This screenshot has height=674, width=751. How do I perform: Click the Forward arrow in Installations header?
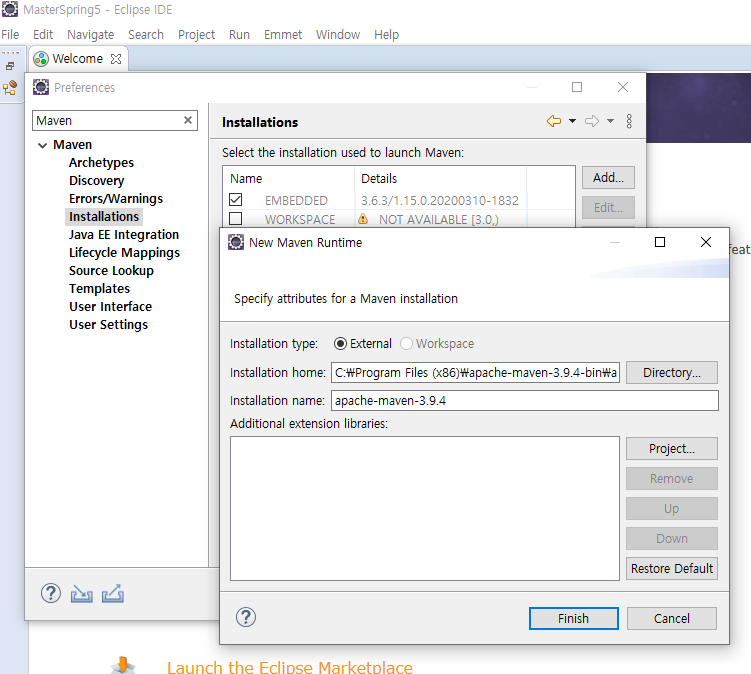pos(592,121)
